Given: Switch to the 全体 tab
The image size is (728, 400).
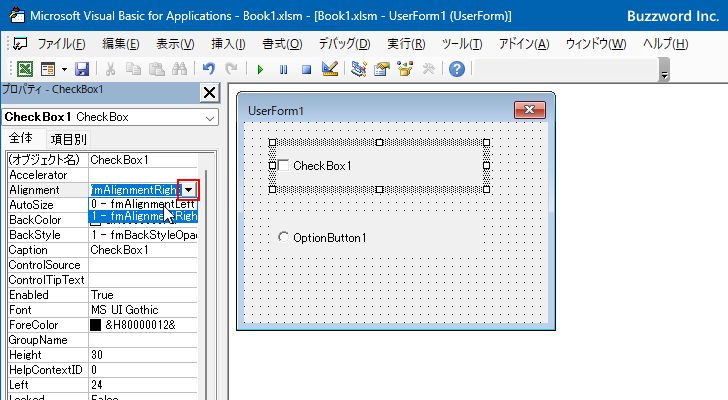Looking at the screenshot, I should [x=21, y=138].
